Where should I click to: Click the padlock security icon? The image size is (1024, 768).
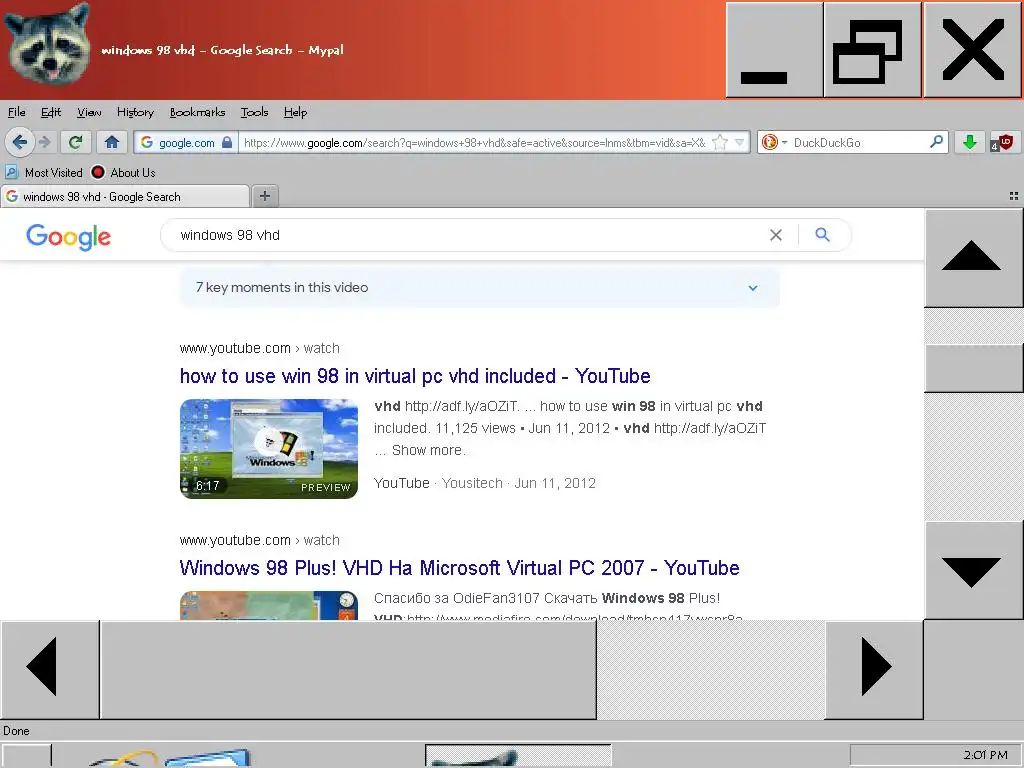pyautogui.click(x=227, y=142)
